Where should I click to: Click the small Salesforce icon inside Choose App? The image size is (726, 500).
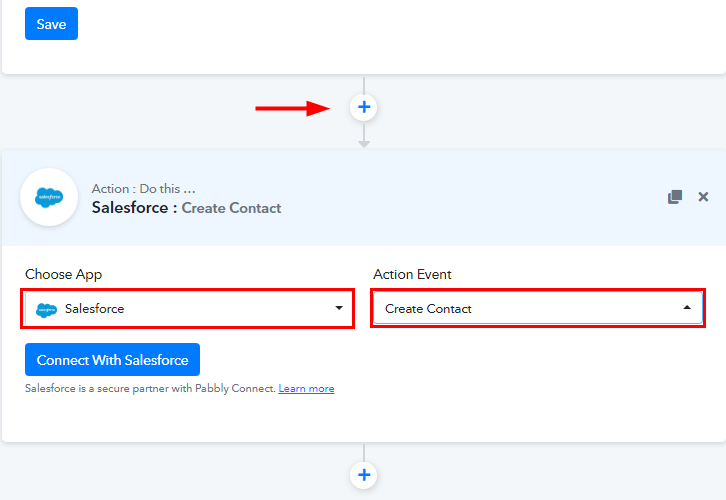click(x=47, y=309)
